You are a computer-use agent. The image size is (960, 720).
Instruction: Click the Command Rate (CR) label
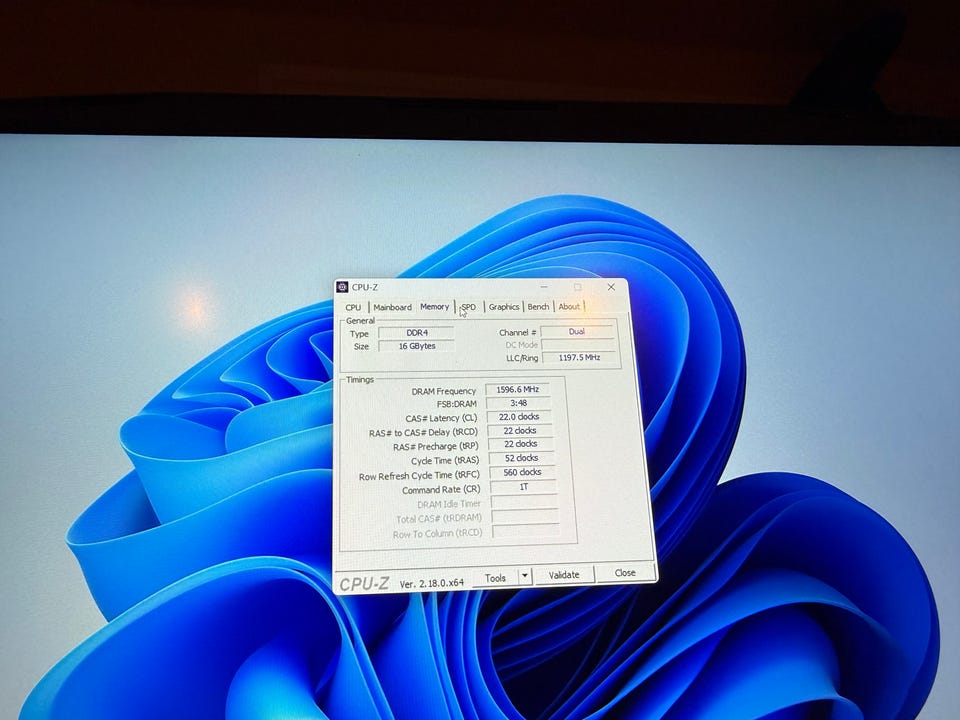coord(441,490)
